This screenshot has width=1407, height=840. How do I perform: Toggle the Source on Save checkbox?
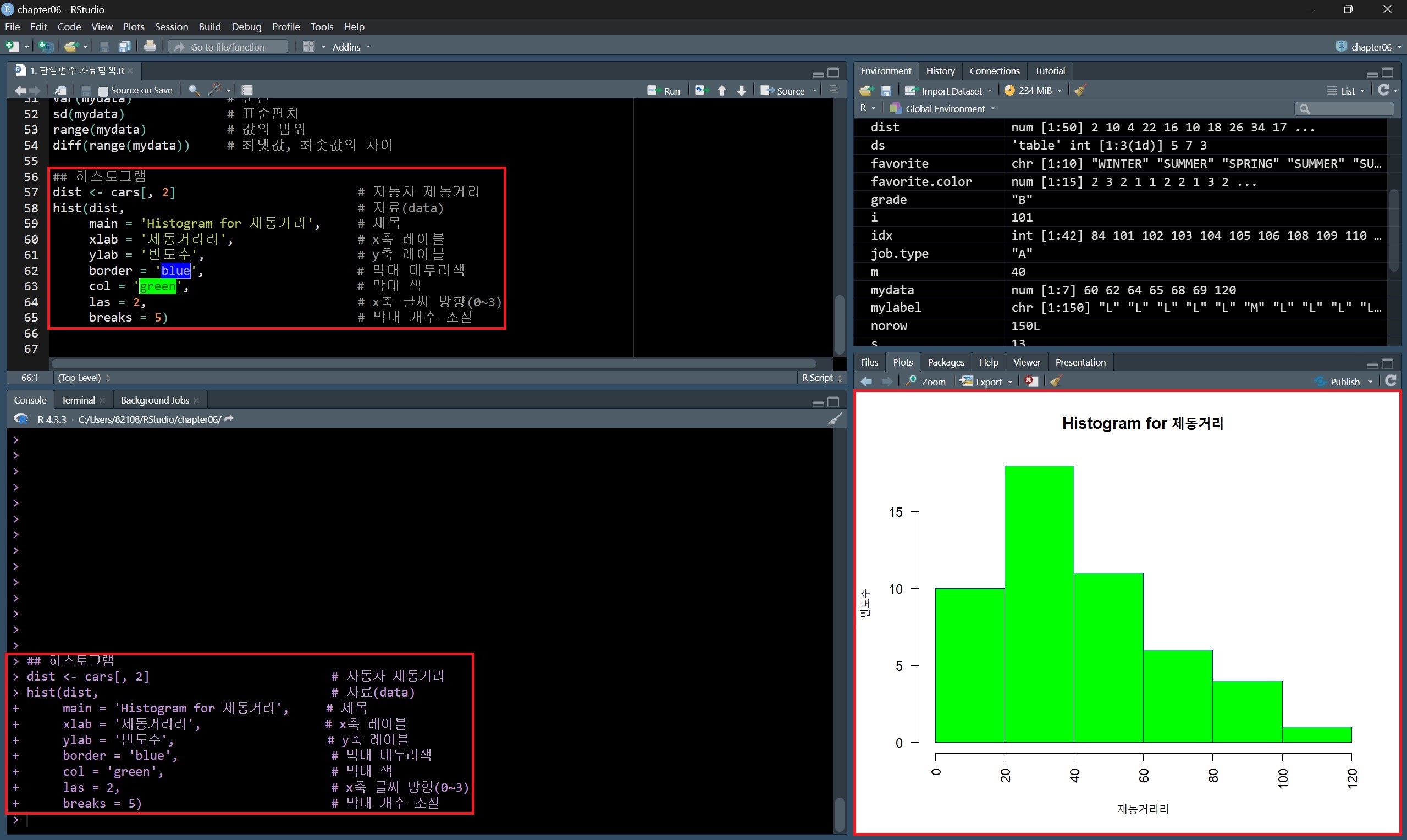[x=103, y=91]
